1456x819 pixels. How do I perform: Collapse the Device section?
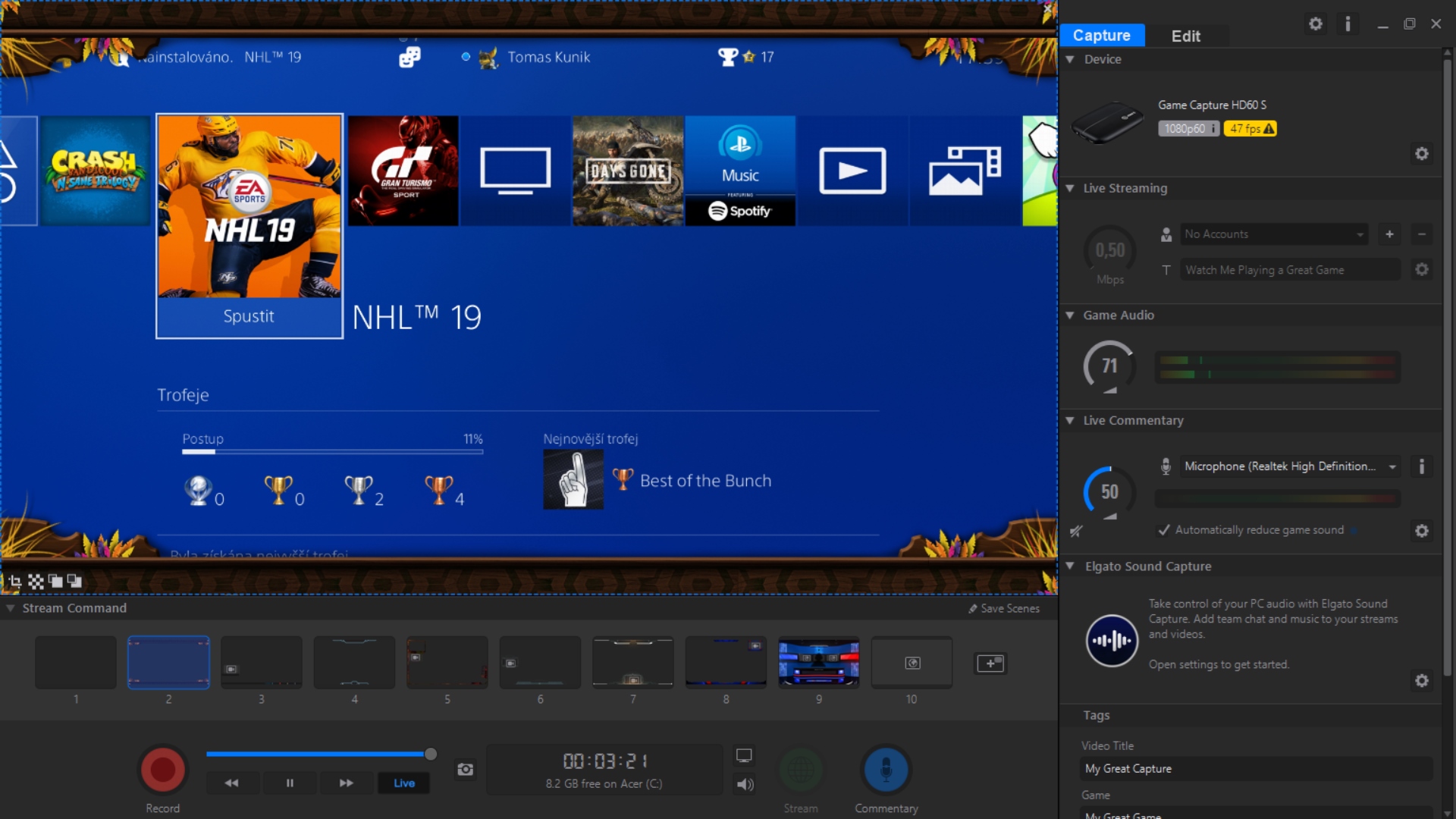pos(1070,59)
